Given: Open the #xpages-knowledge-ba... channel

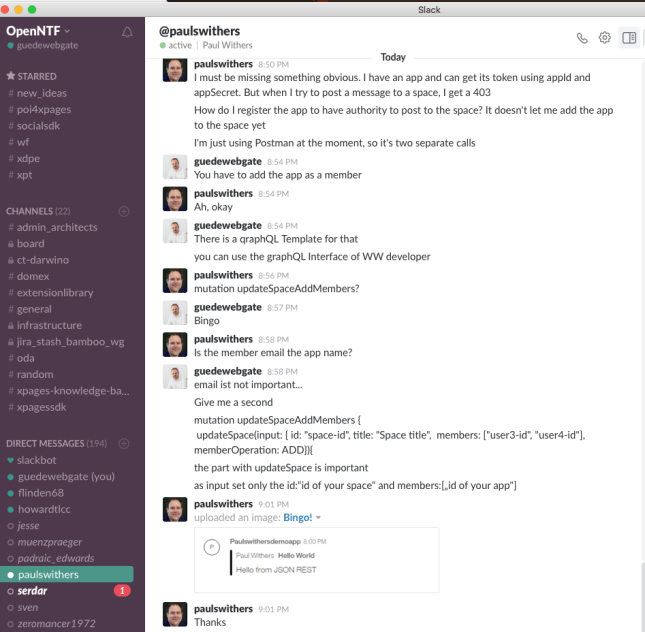Looking at the screenshot, I should [69, 391].
